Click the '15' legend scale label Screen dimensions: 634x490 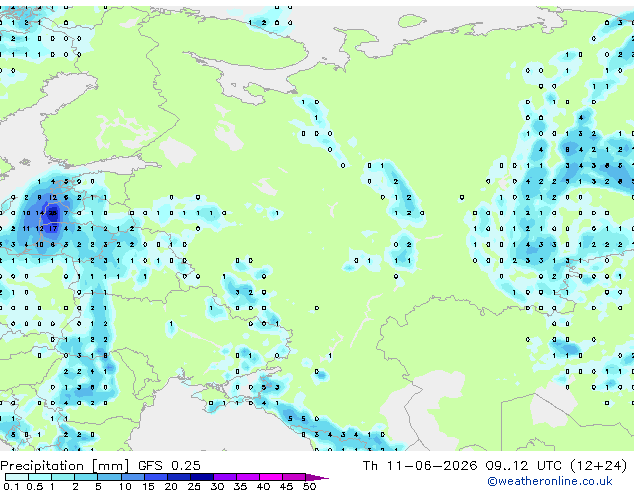[x=148, y=486]
